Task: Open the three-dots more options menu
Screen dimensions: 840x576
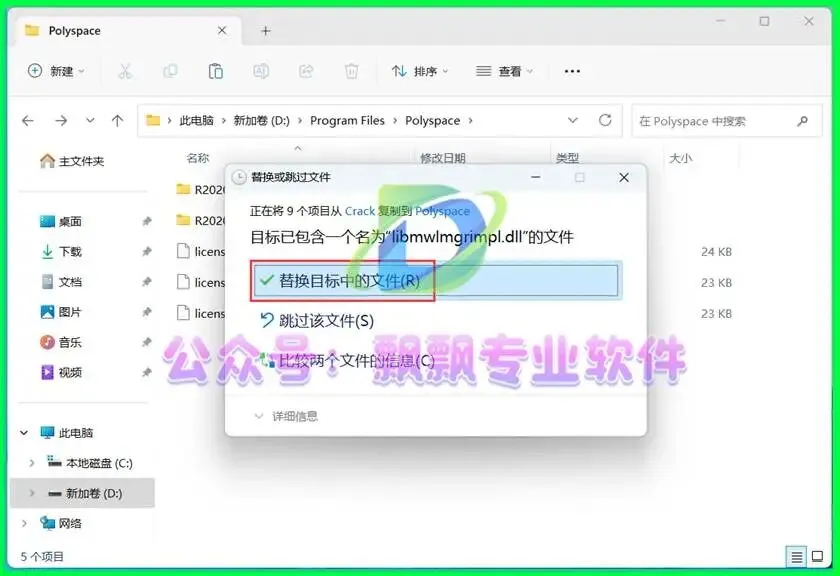Action: click(572, 71)
